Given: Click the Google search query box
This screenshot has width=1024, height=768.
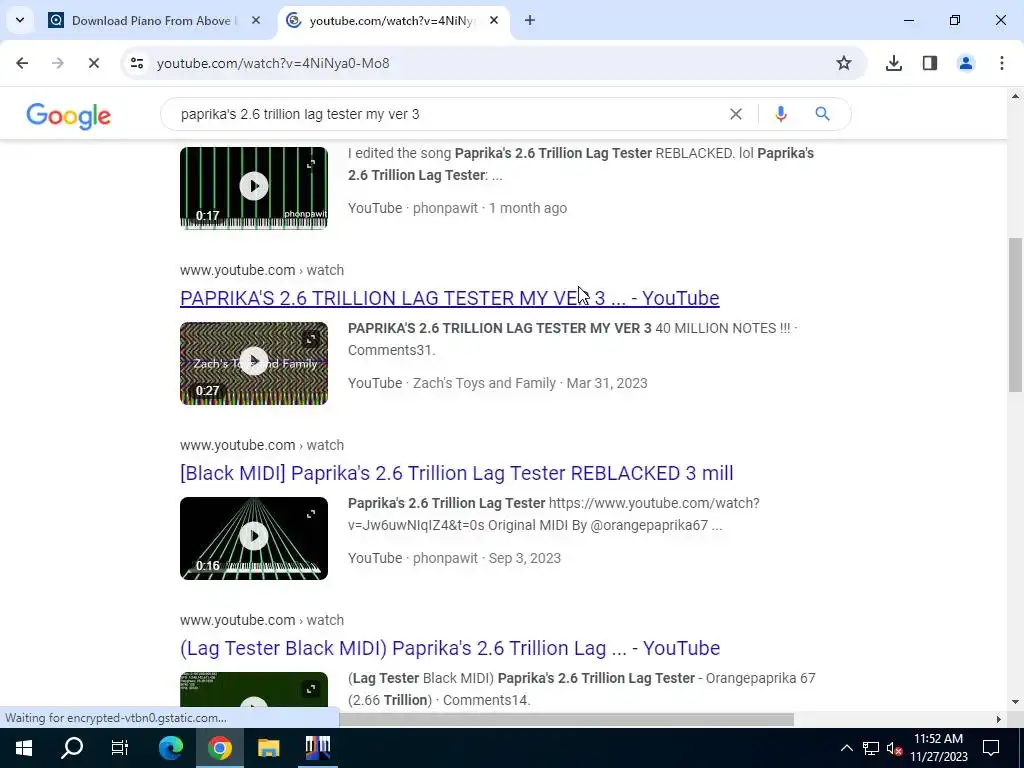Looking at the screenshot, I should (451, 114).
